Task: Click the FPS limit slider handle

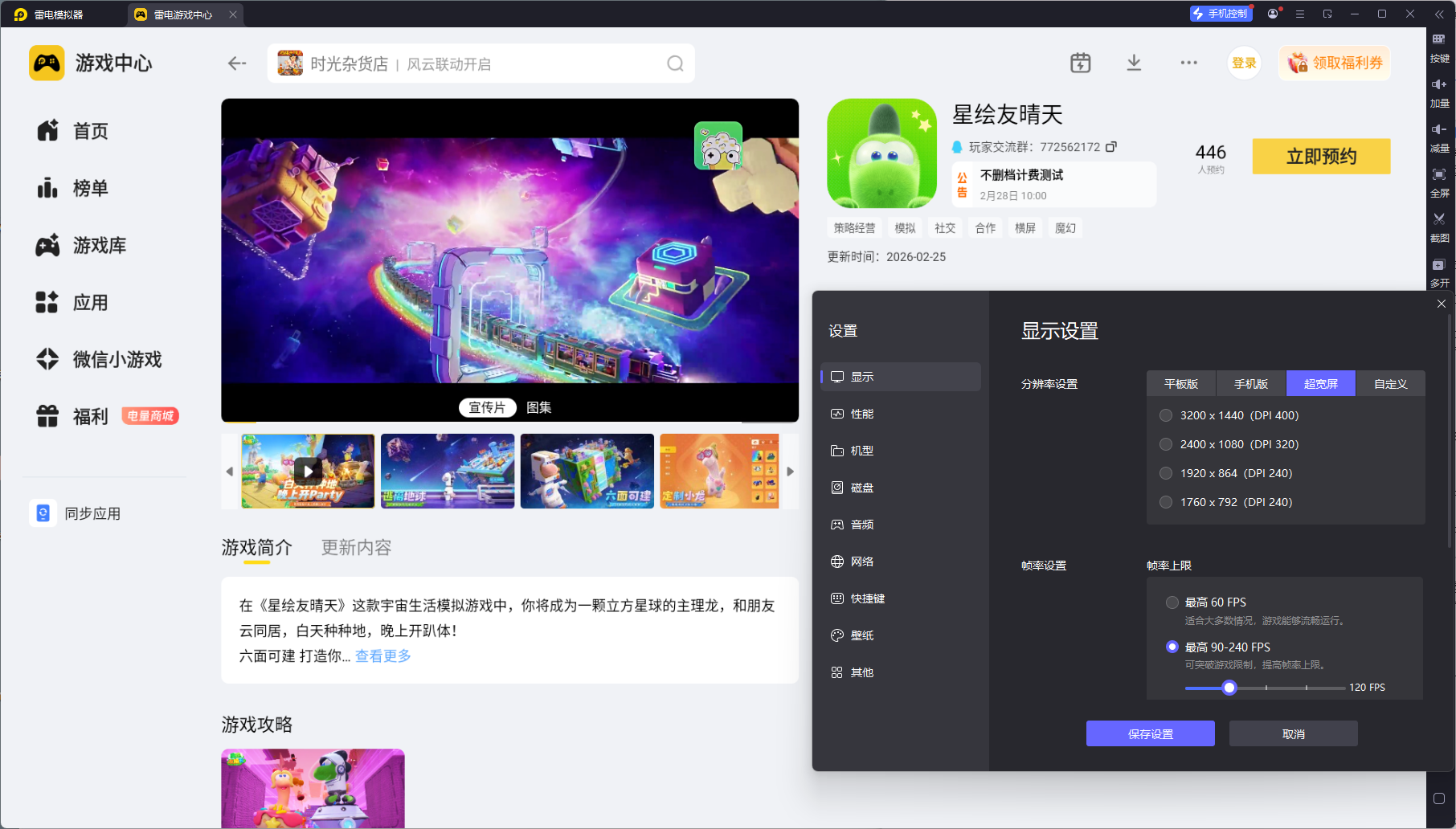Action: 1229,688
